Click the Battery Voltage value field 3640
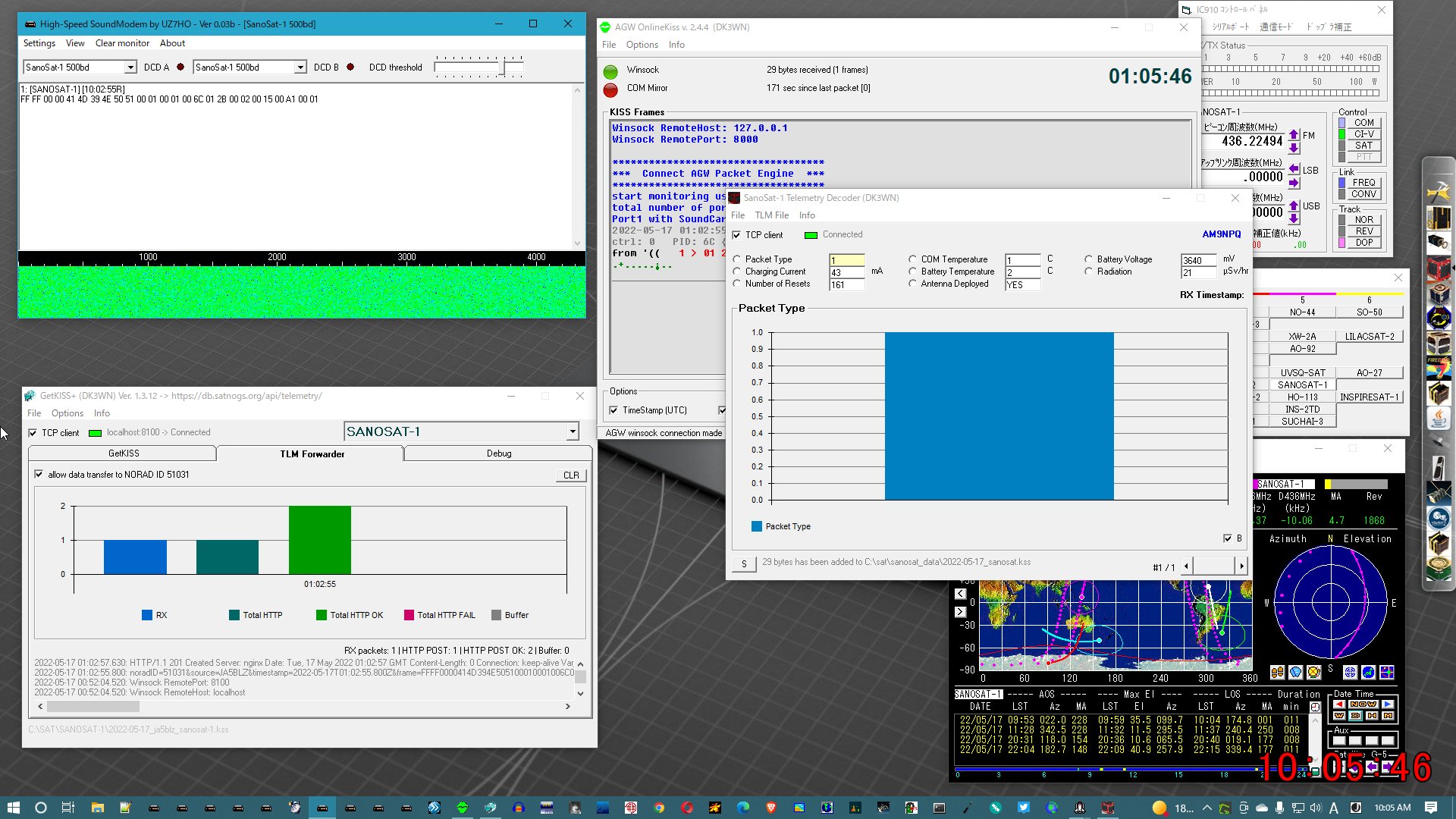1456x819 pixels. (x=1199, y=260)
